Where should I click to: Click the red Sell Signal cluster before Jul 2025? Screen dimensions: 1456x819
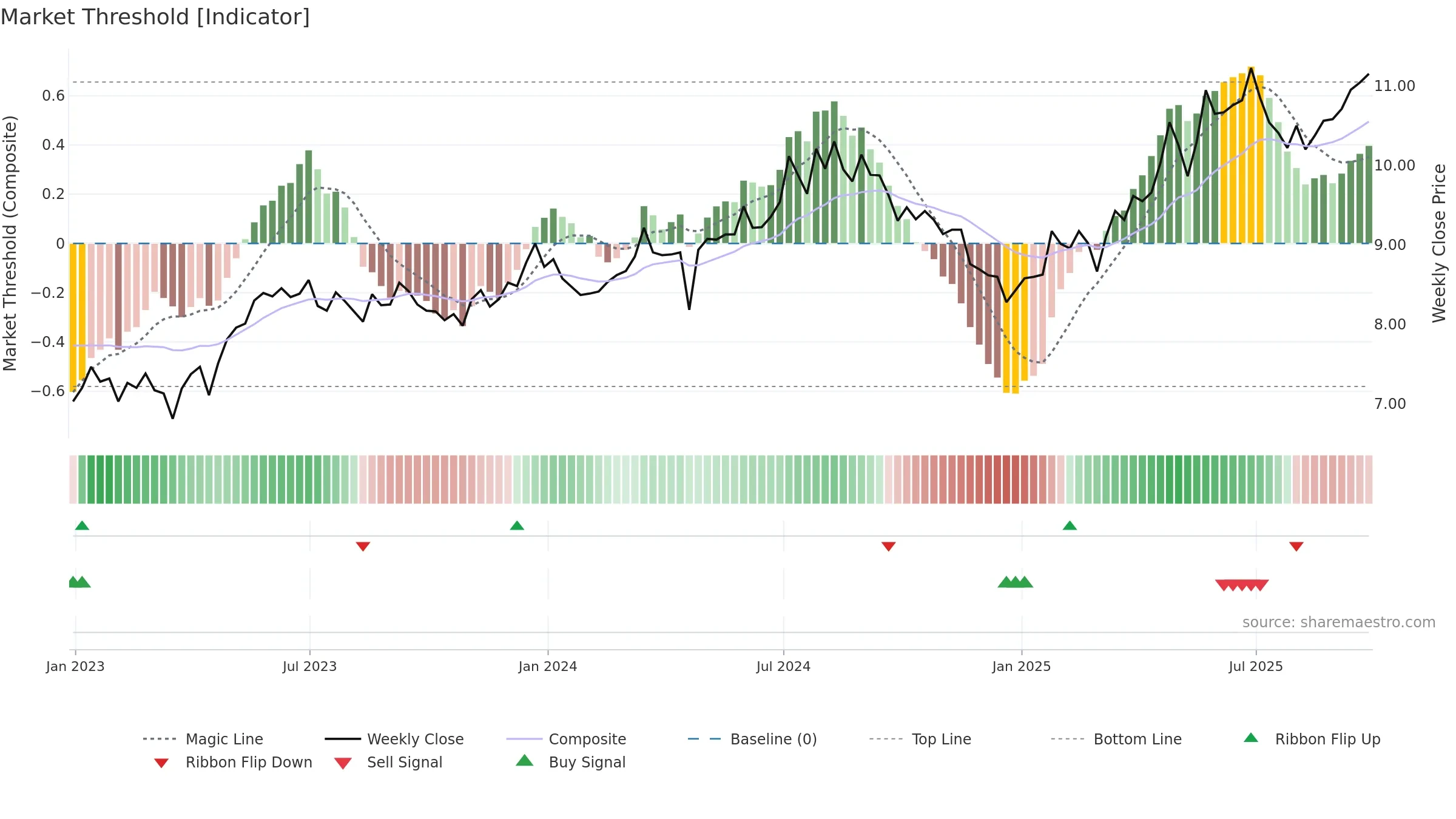[x=1242, y=585]
